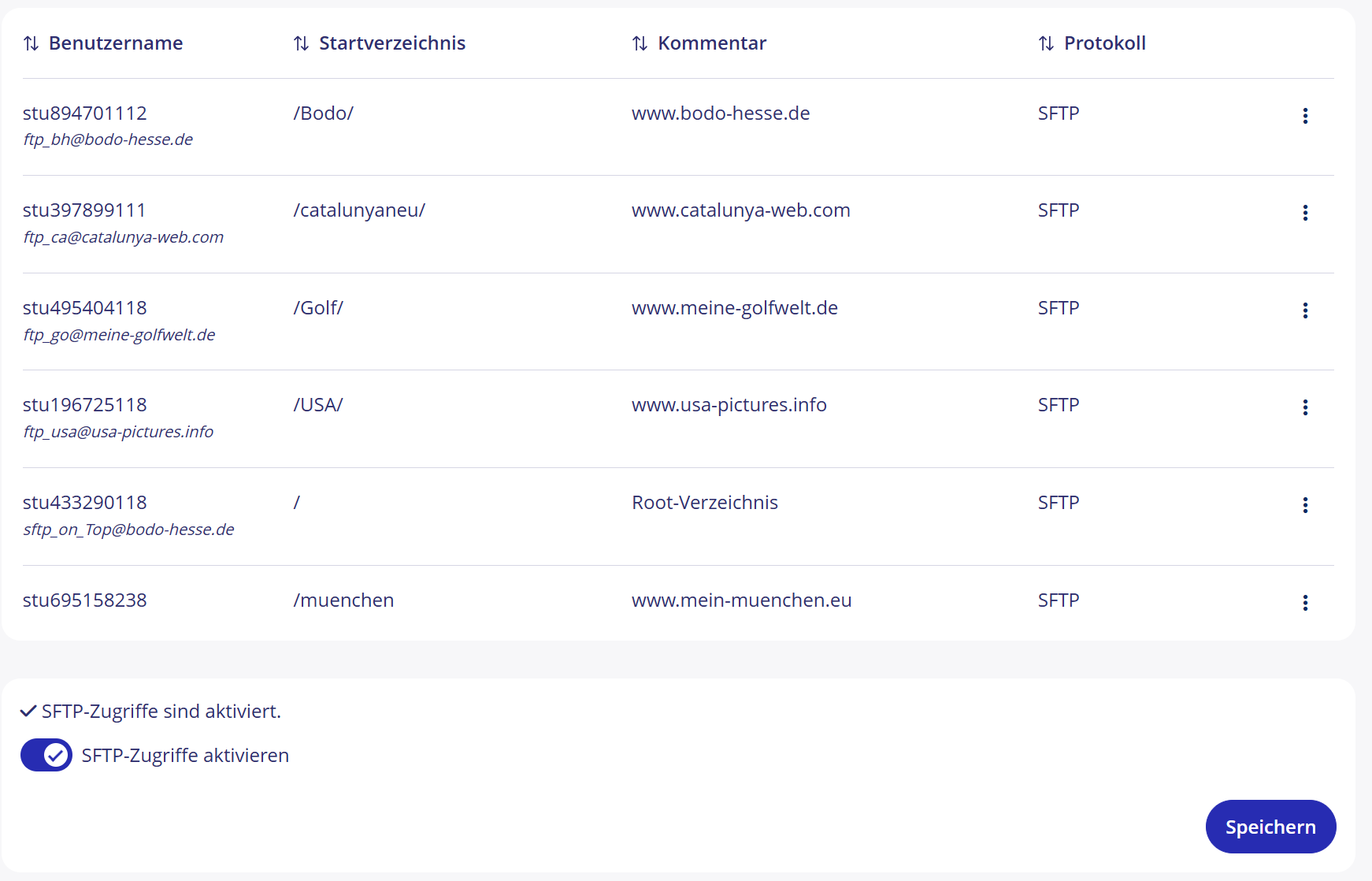Open three-dot menu for meine-golfwelt.de row

1305,310
